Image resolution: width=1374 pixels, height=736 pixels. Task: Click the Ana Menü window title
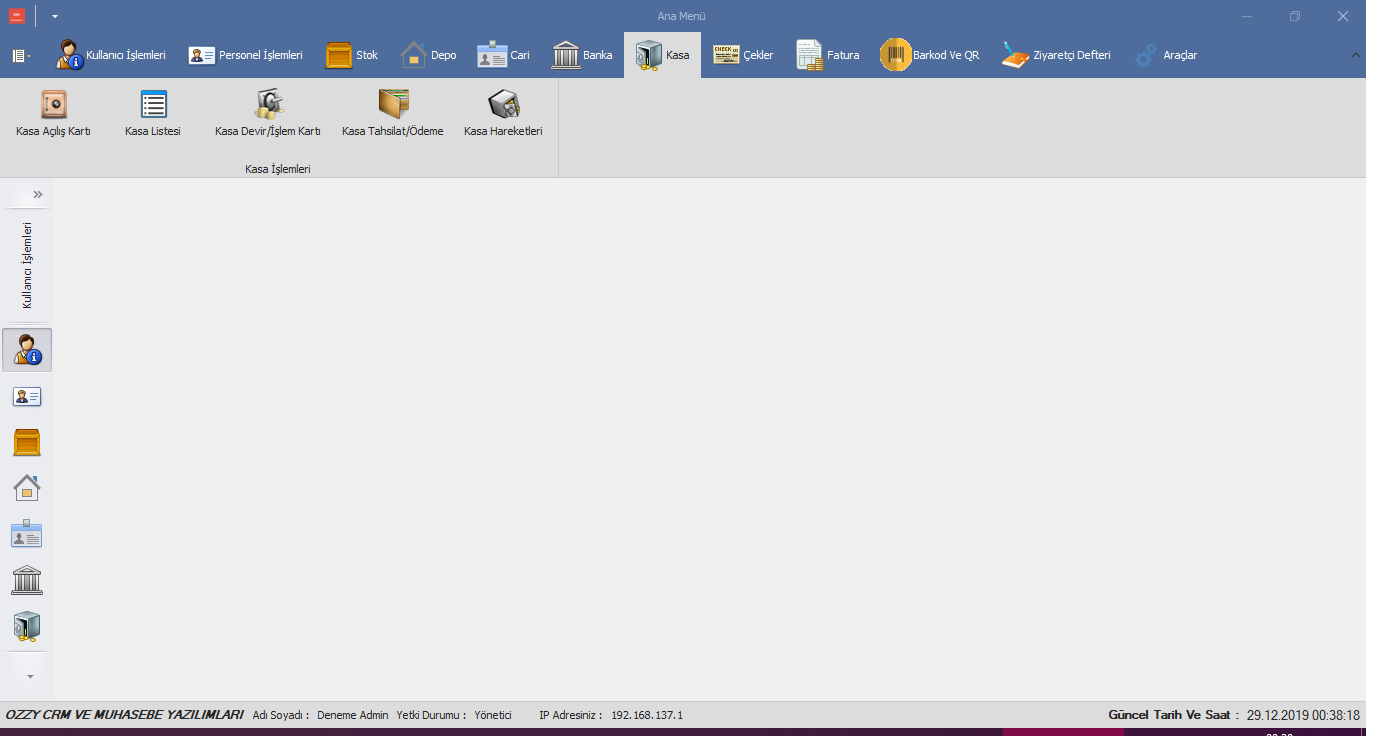click(682, 16)
